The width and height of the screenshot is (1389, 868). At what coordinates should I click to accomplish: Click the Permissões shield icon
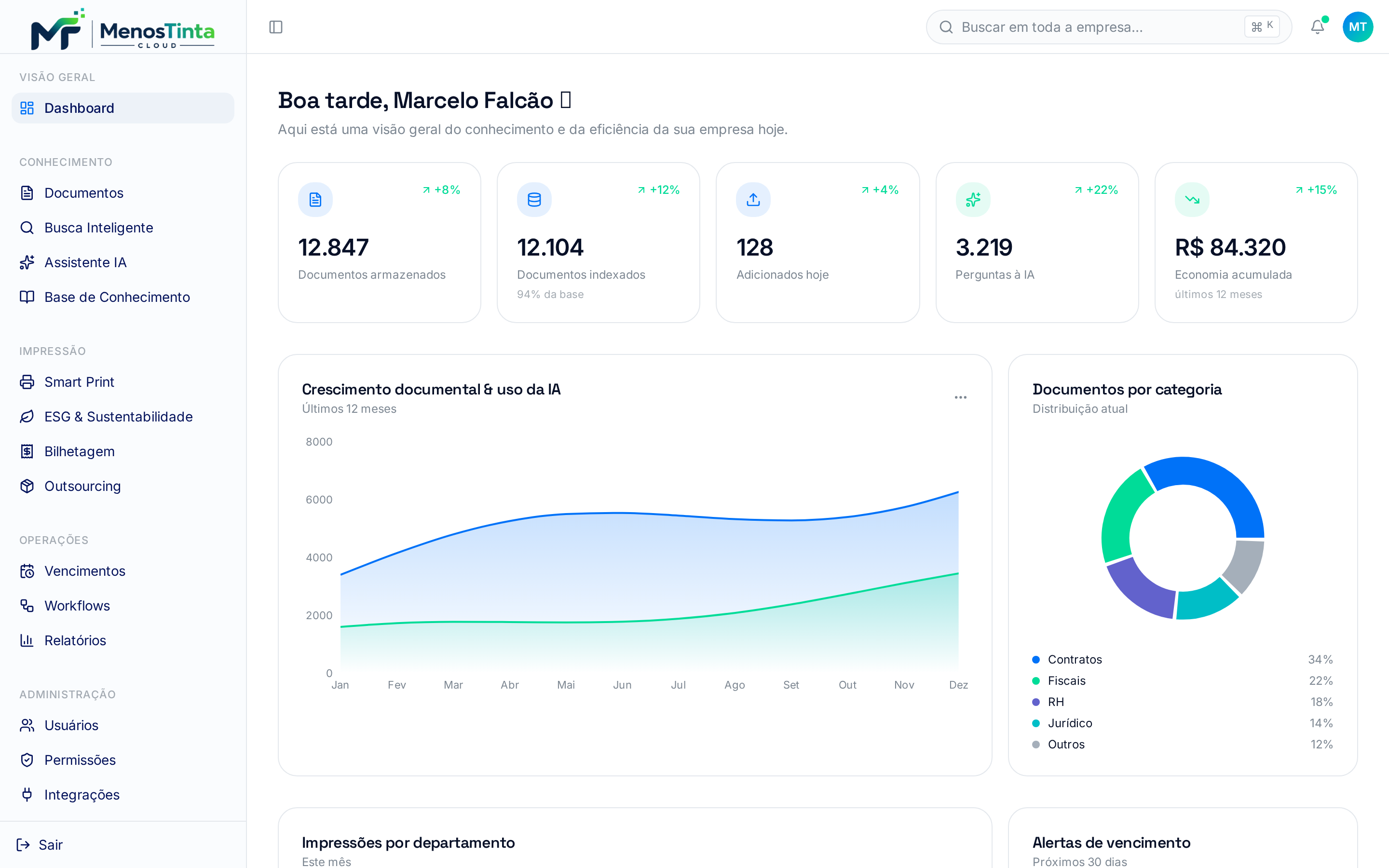27,760
